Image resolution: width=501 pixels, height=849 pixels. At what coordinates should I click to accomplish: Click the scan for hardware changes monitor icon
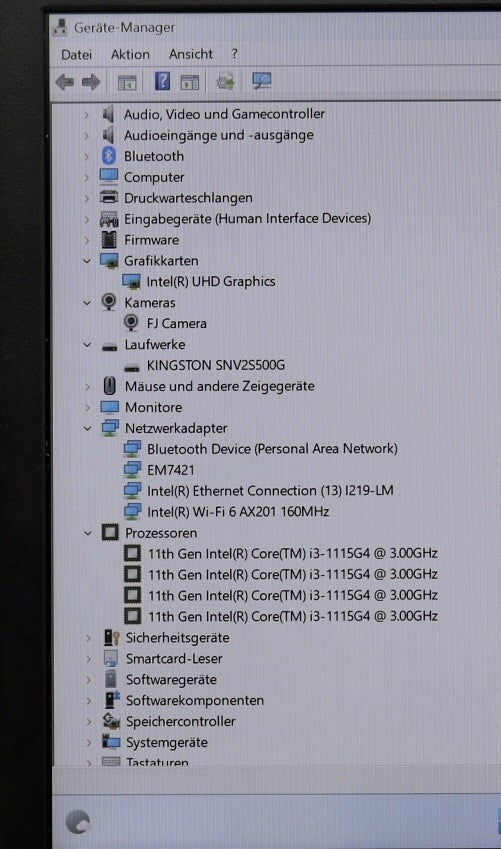(x=262, y=81)
